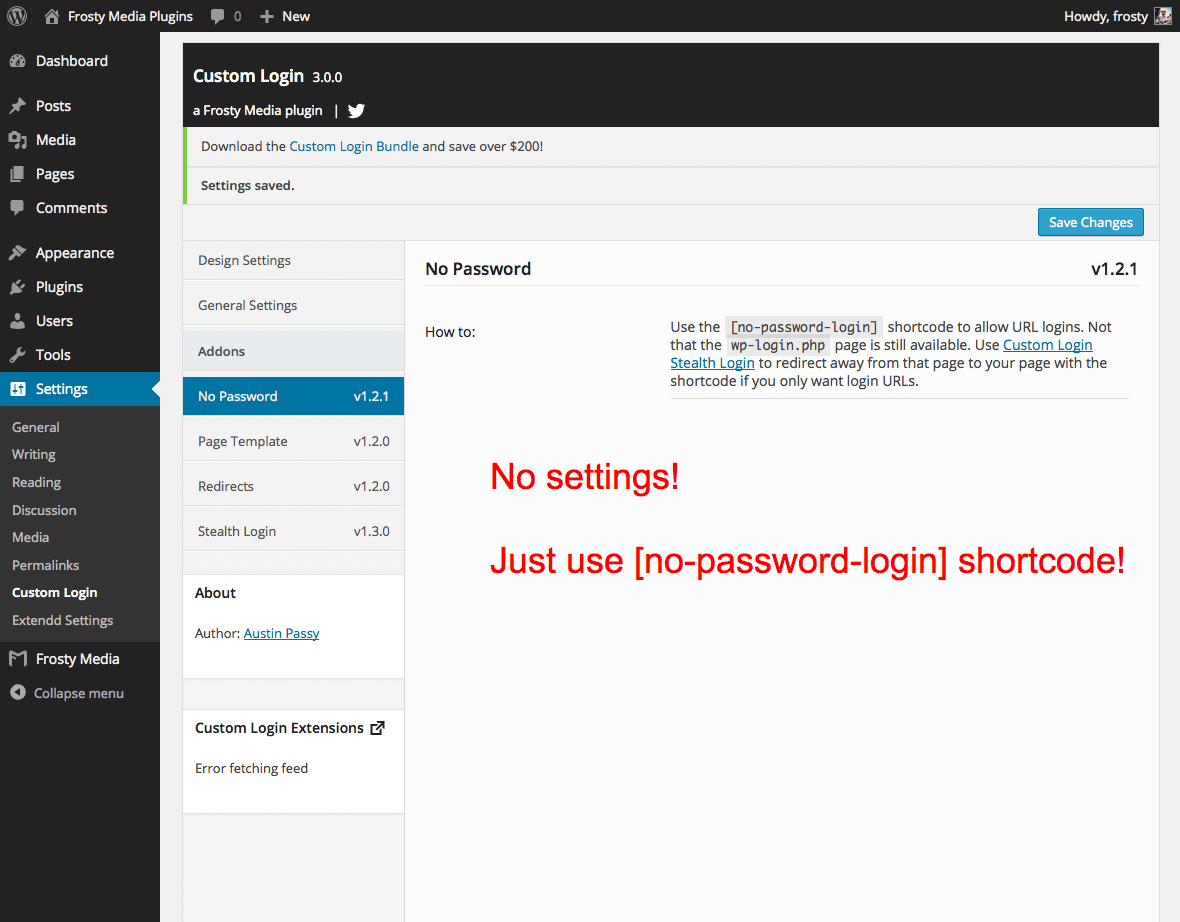1180x922 pixels.
Task: Click 'Settings saved.' notice text
Action: [x=248, y=185]
